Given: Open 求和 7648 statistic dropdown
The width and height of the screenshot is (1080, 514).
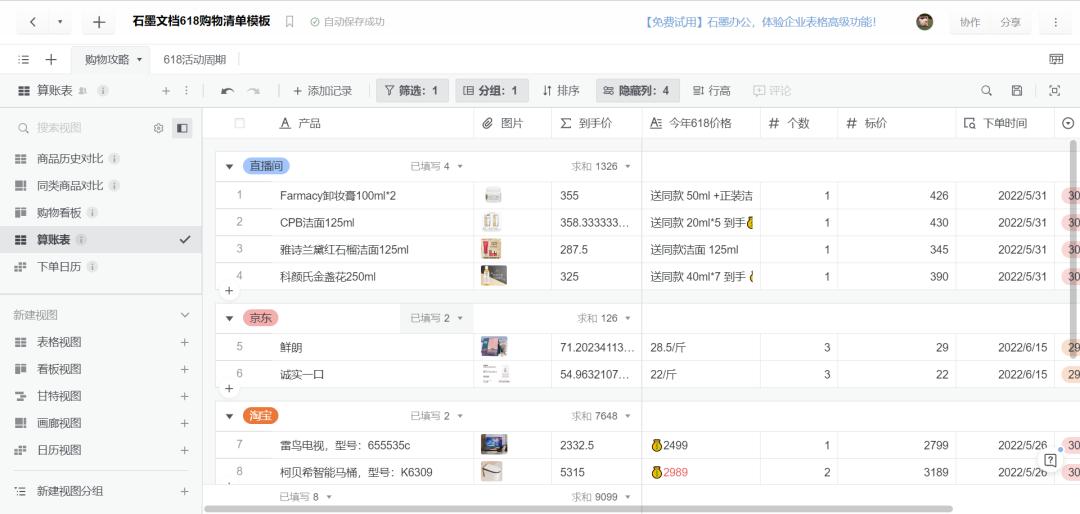Looking at the screenshot, I should tap(601, 416).
